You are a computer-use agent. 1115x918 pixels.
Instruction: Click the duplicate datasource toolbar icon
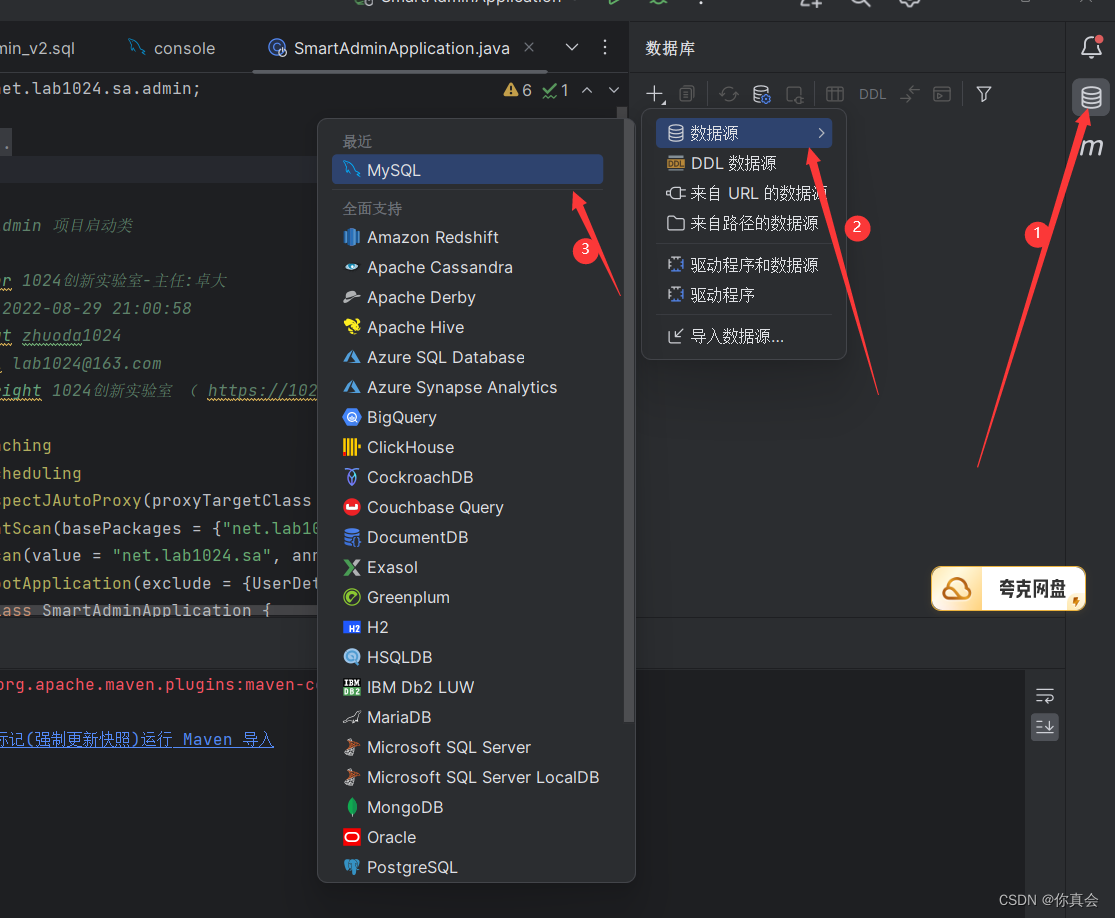tap(687, 94)
